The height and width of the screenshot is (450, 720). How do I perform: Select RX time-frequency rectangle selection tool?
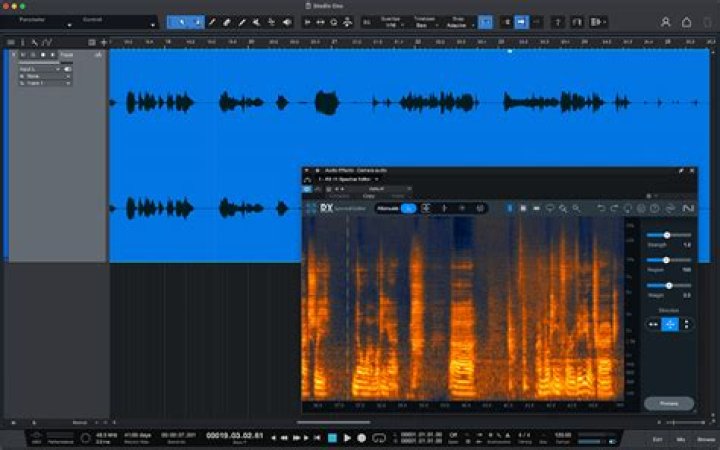[x=523, y=208]
